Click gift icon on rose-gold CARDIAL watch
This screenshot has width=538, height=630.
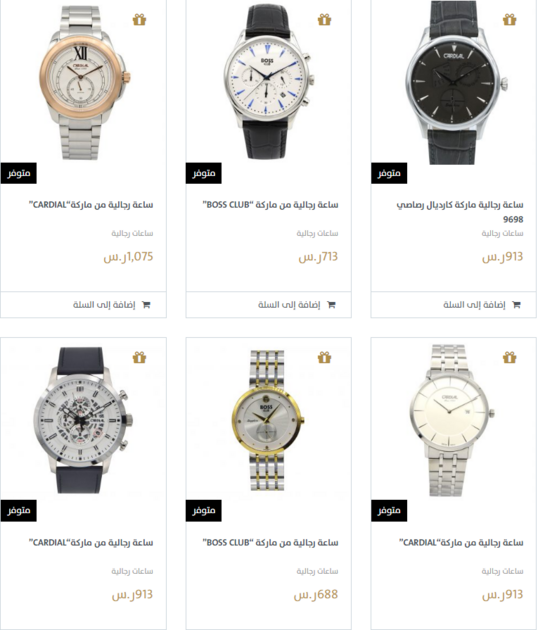coord(139,19)
